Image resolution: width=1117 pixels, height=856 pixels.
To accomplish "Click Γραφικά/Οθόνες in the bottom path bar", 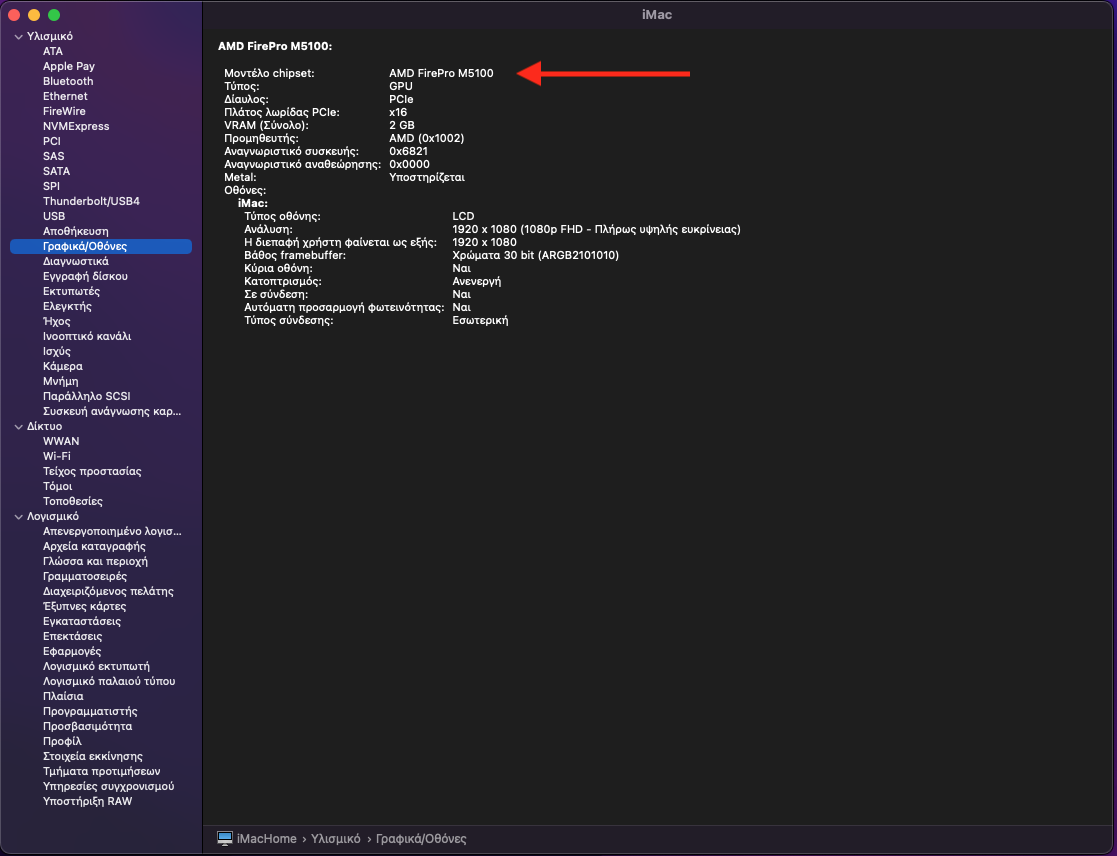I will pos(421,838).
